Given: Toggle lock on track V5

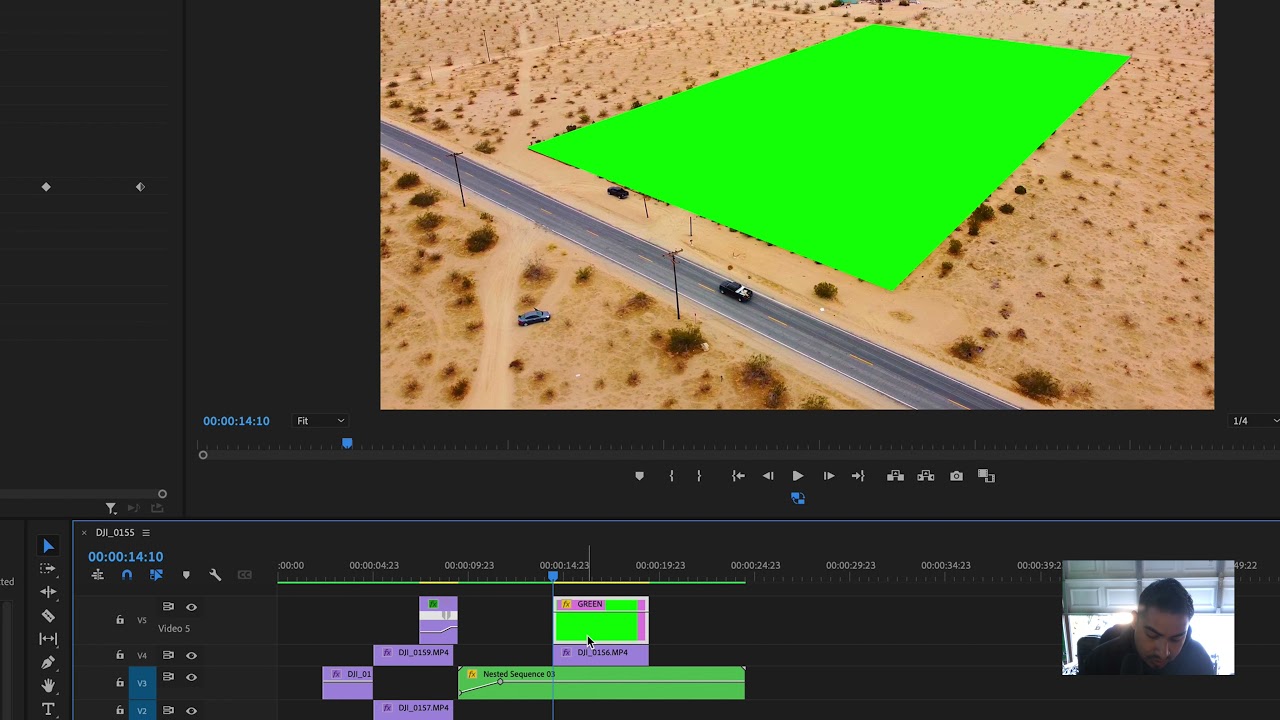Looking at the screenshot, I should point(120,620).
